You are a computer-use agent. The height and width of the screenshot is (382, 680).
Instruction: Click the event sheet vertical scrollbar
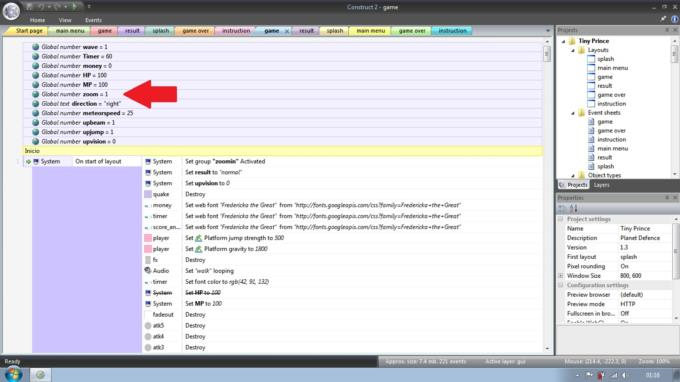pos(547,195)
